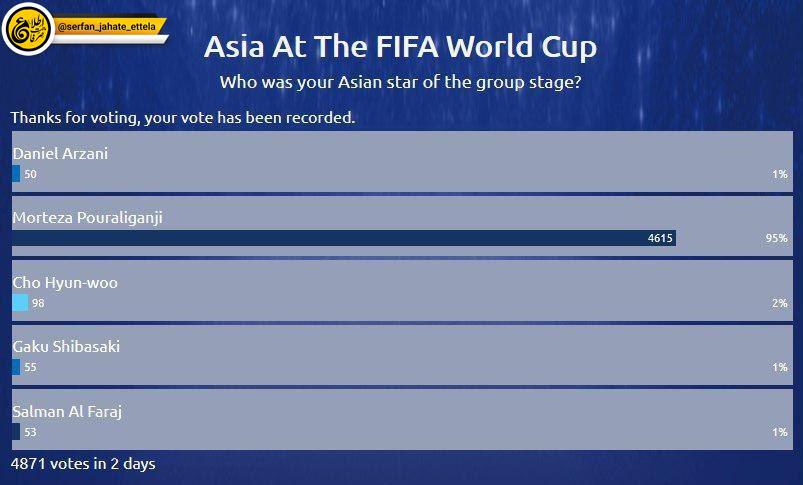Select the Gaku Shibasaki poll option
803x485 pixels.
point(402,355)
